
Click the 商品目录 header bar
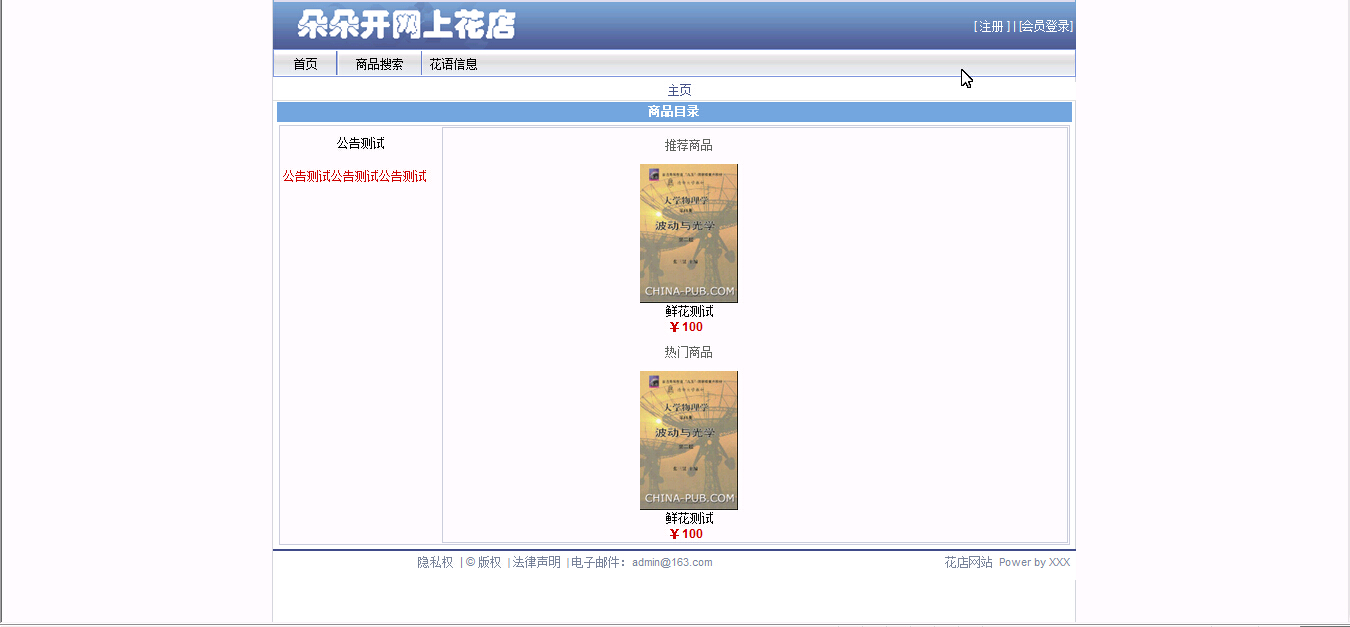point(674,112)
